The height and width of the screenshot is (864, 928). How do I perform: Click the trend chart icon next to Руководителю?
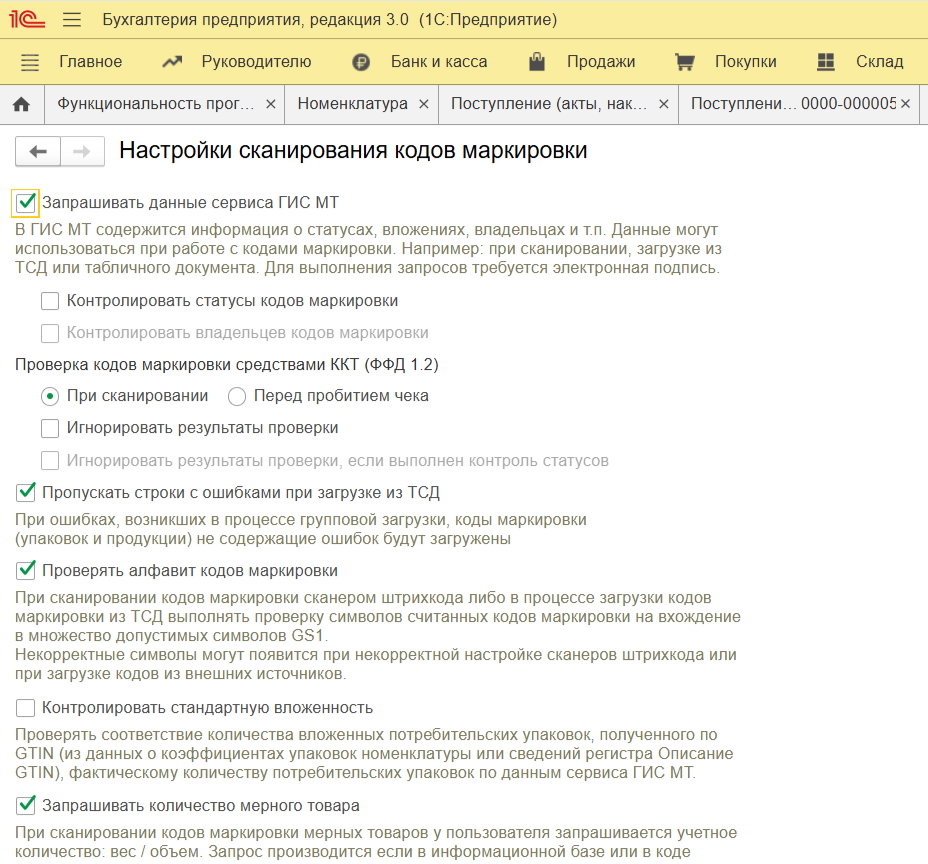[170, 61]
